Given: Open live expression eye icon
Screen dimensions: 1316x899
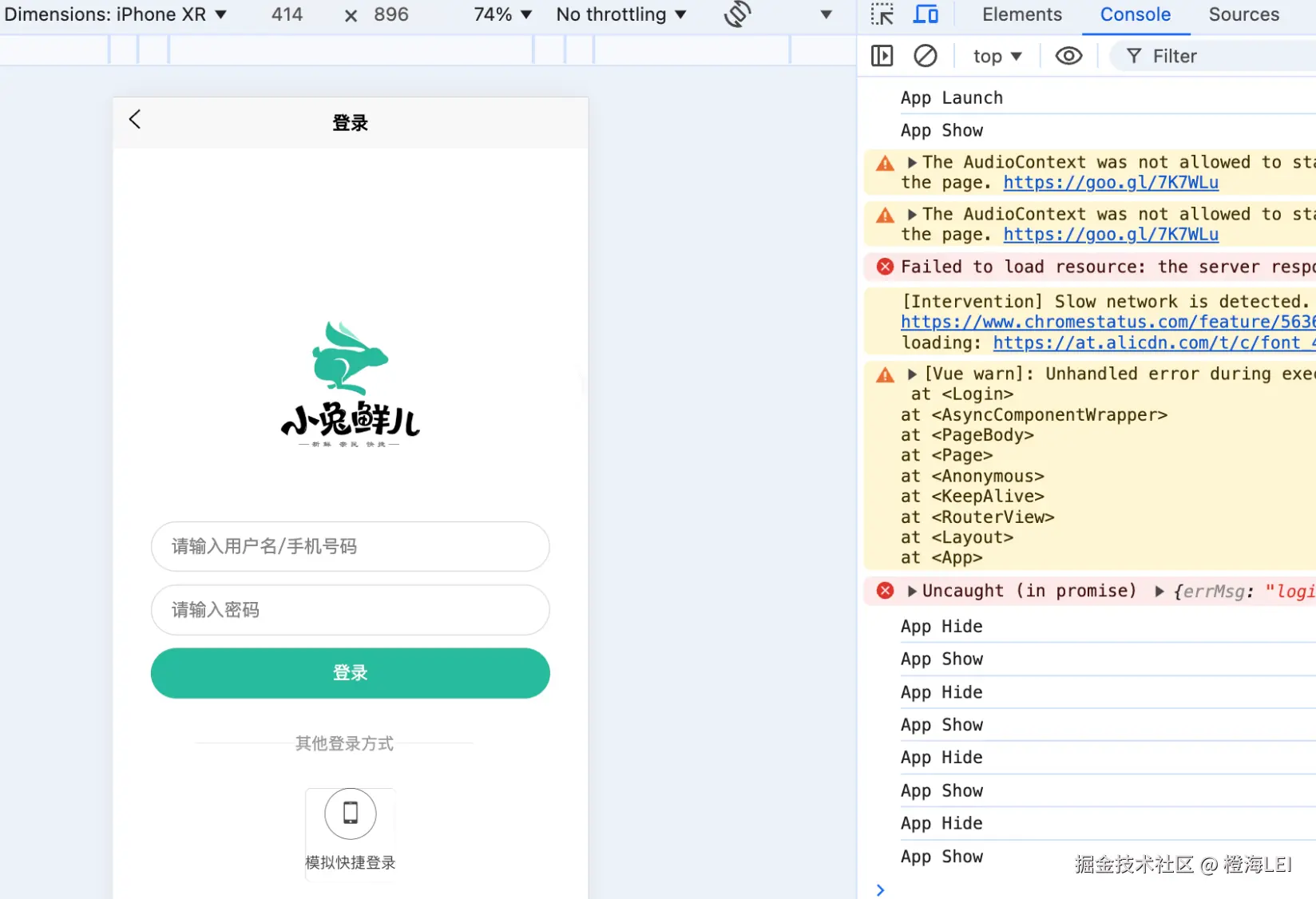Looking at the screenshot, I should 1068,56.
